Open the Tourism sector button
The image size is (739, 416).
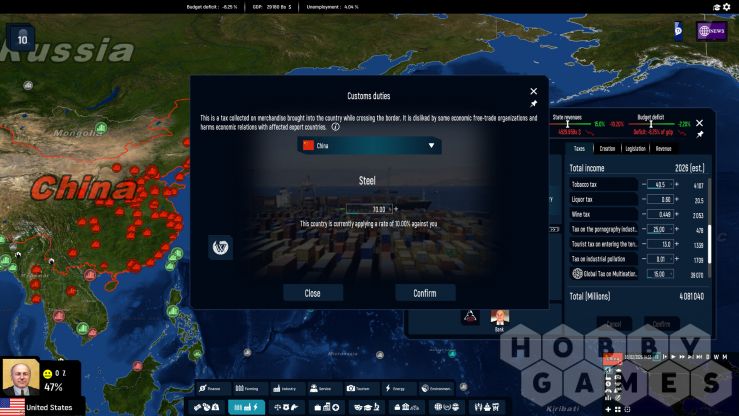(361, 388)
